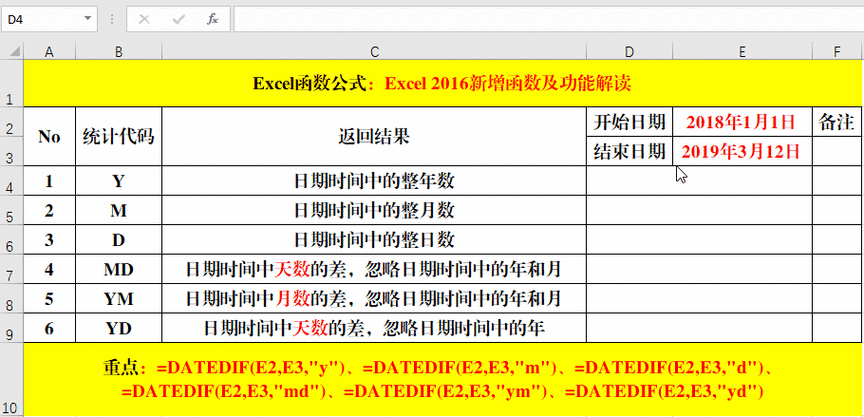Image resolution: width=864 pixels, height=417 pixels.
Task: Select empty result cell in the M row
Action: click(x=699, y=210)
